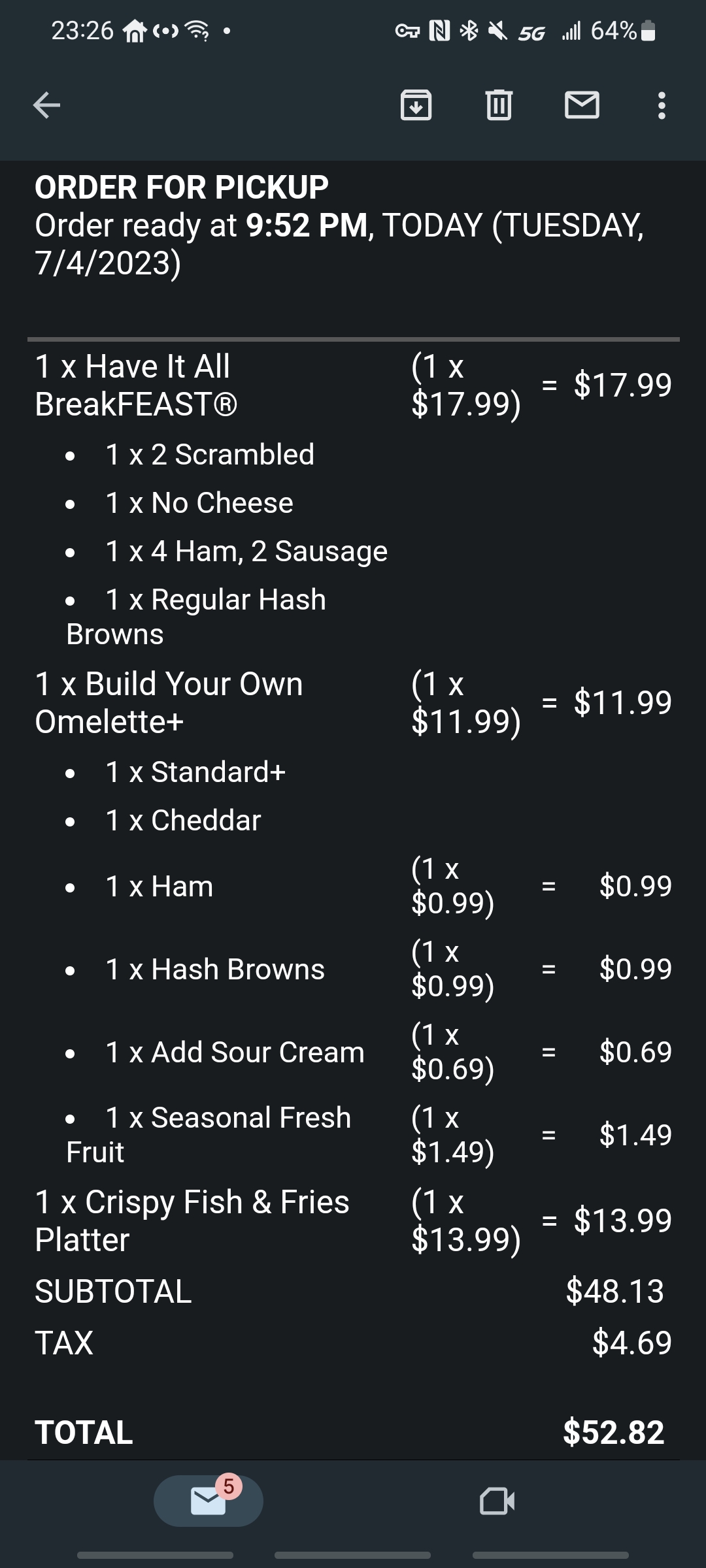Select the Have It All BreakFEAST item
The image size is (706, 1568).
136,385
